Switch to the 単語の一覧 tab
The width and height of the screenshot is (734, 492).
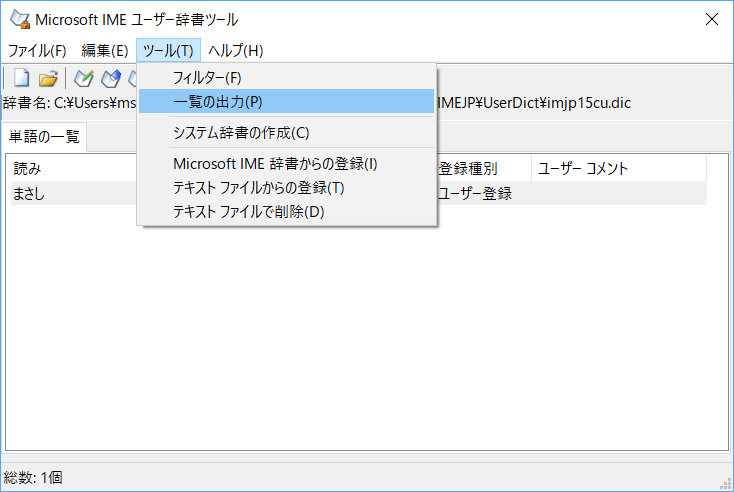click(44, 137)
